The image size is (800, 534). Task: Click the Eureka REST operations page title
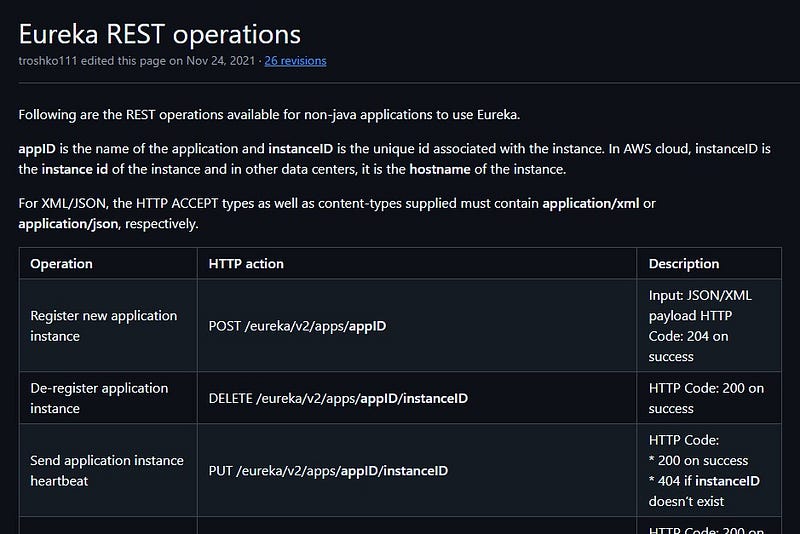(x=160, y=33)
